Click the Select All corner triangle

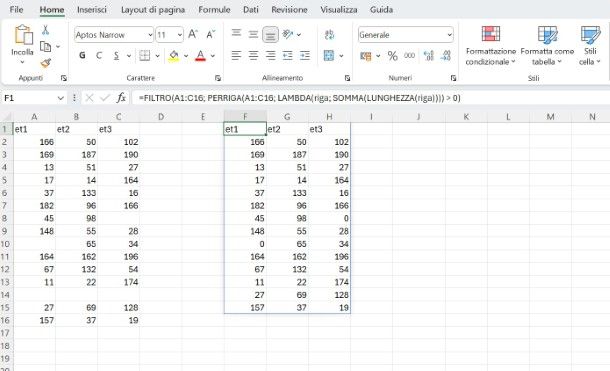coord(7,117)
